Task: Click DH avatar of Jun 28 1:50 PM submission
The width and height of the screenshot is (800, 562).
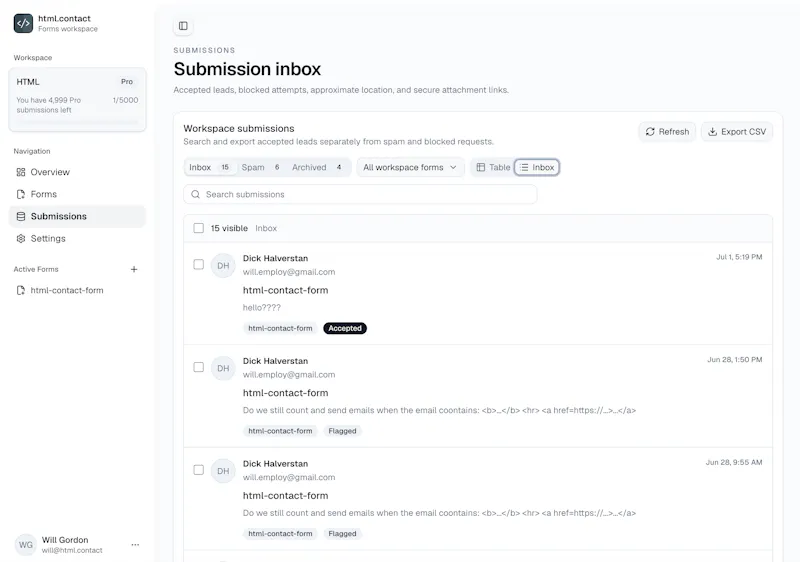Action: (x=223, y=368)
